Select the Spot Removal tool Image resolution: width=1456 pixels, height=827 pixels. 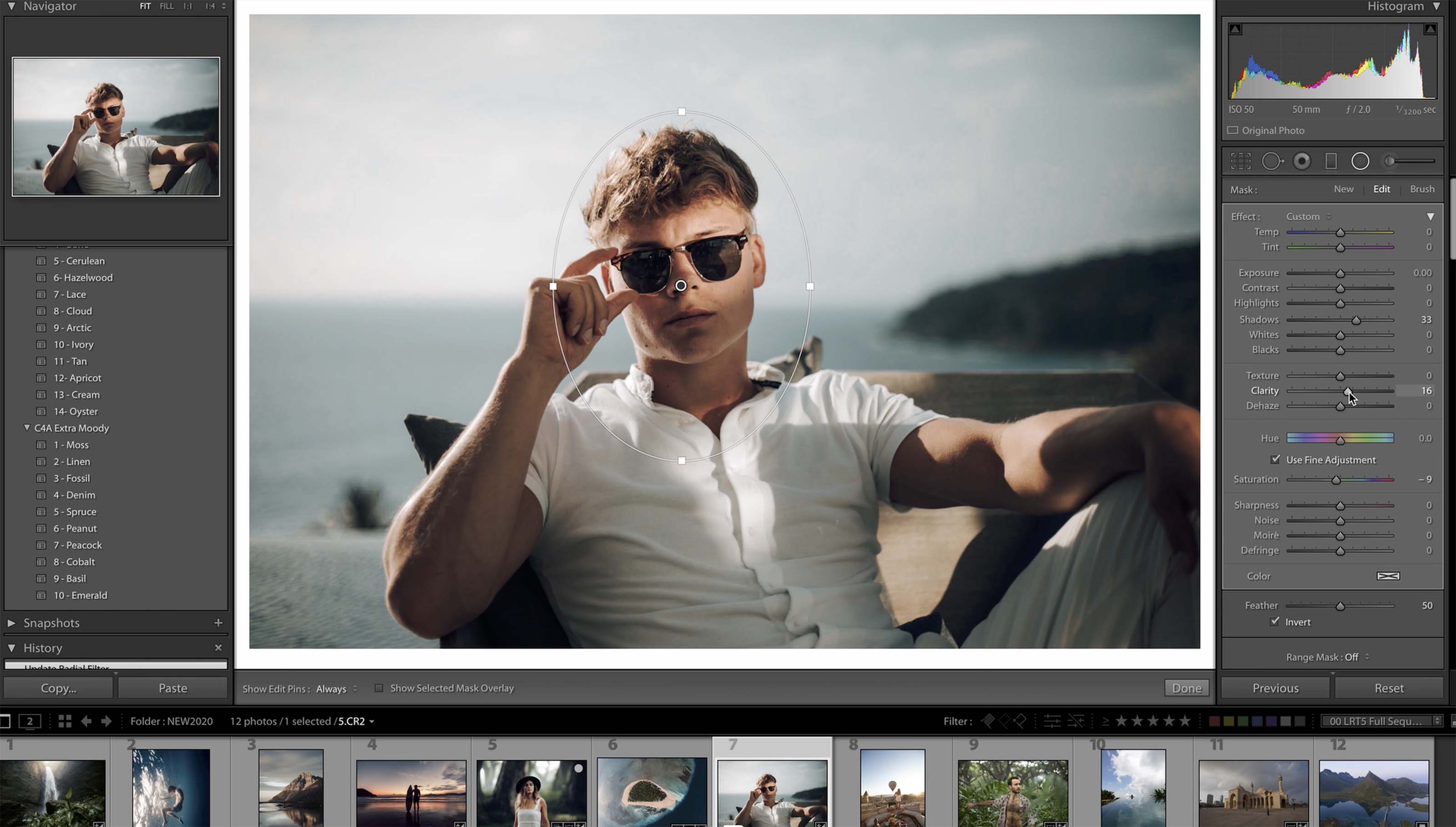[x=1272, y=161]
